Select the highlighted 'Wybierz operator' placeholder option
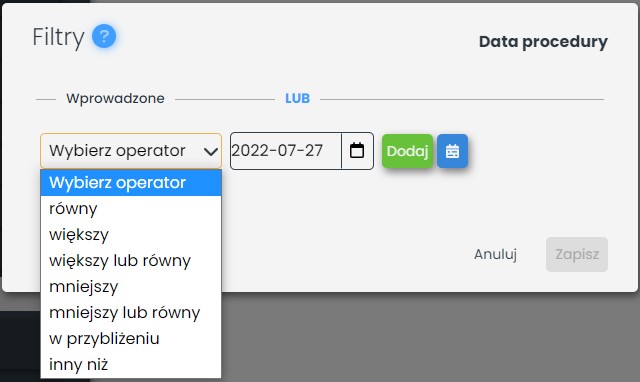Image resolution: width=640 pixels, height=382 pixels. [131, 182]
